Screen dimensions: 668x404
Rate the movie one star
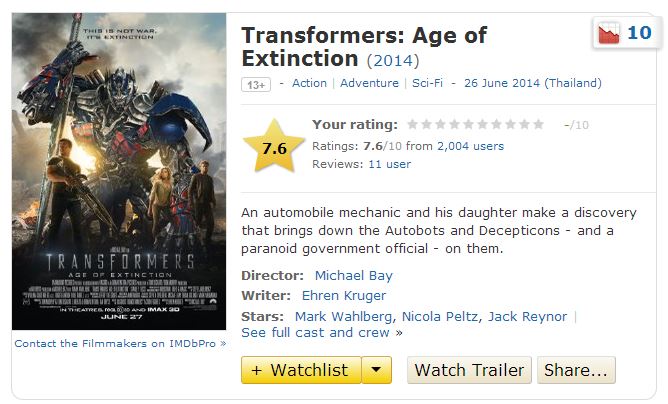(x=413, y=125)
